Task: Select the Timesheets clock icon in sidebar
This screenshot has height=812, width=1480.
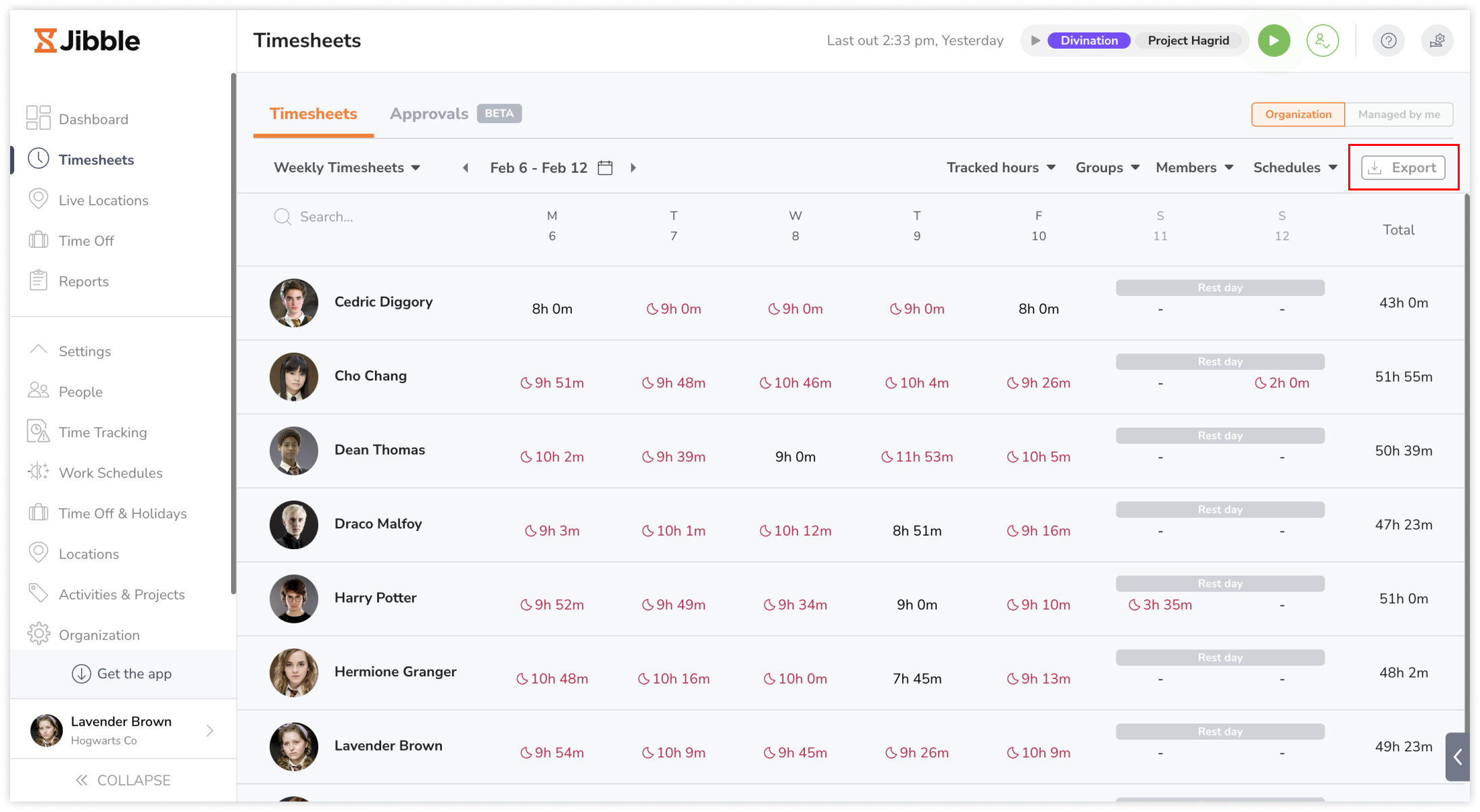Action: pyautogui.click(x=39, y=159)
